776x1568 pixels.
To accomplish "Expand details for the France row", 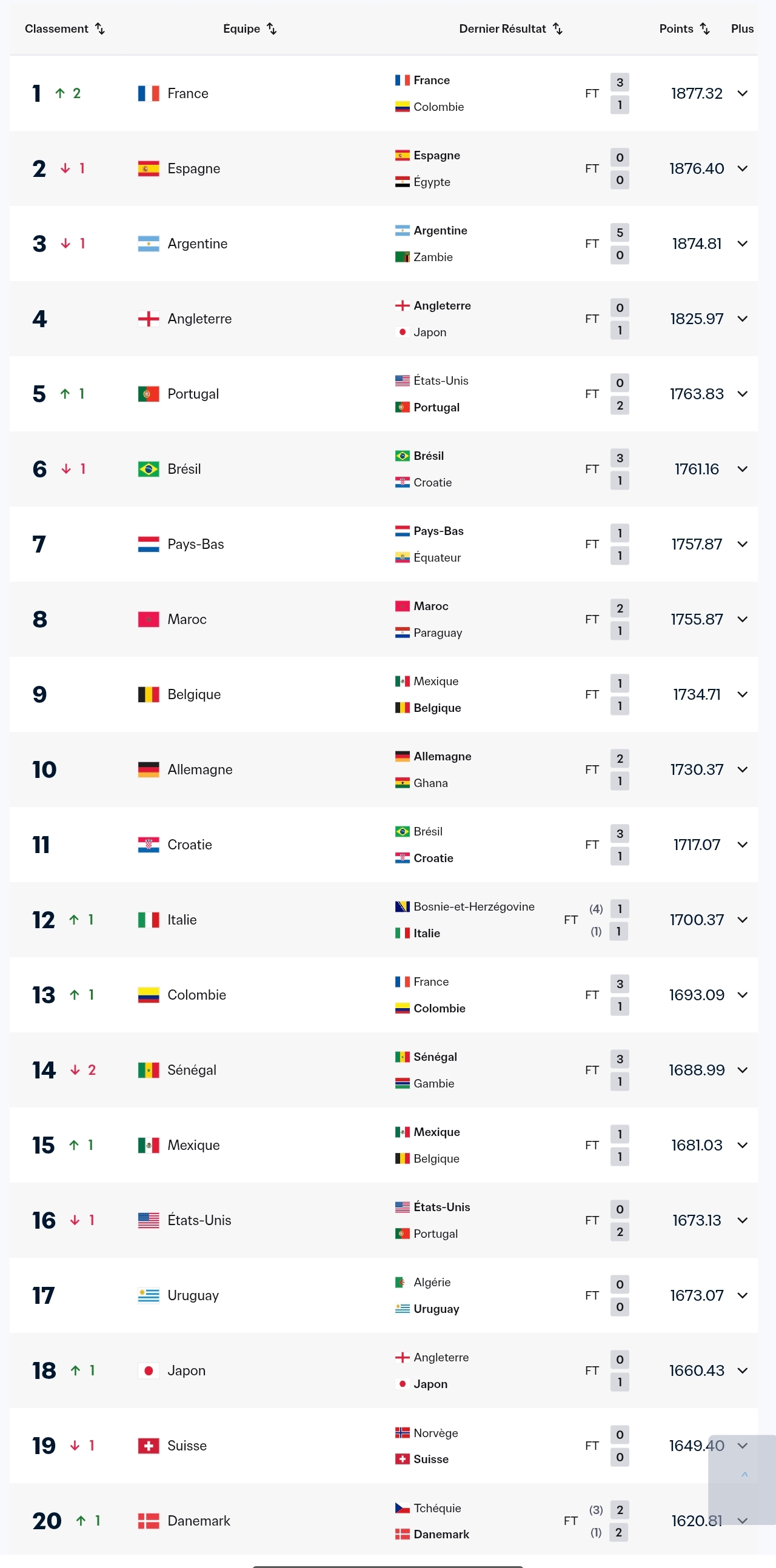I will tap(743, 93).
